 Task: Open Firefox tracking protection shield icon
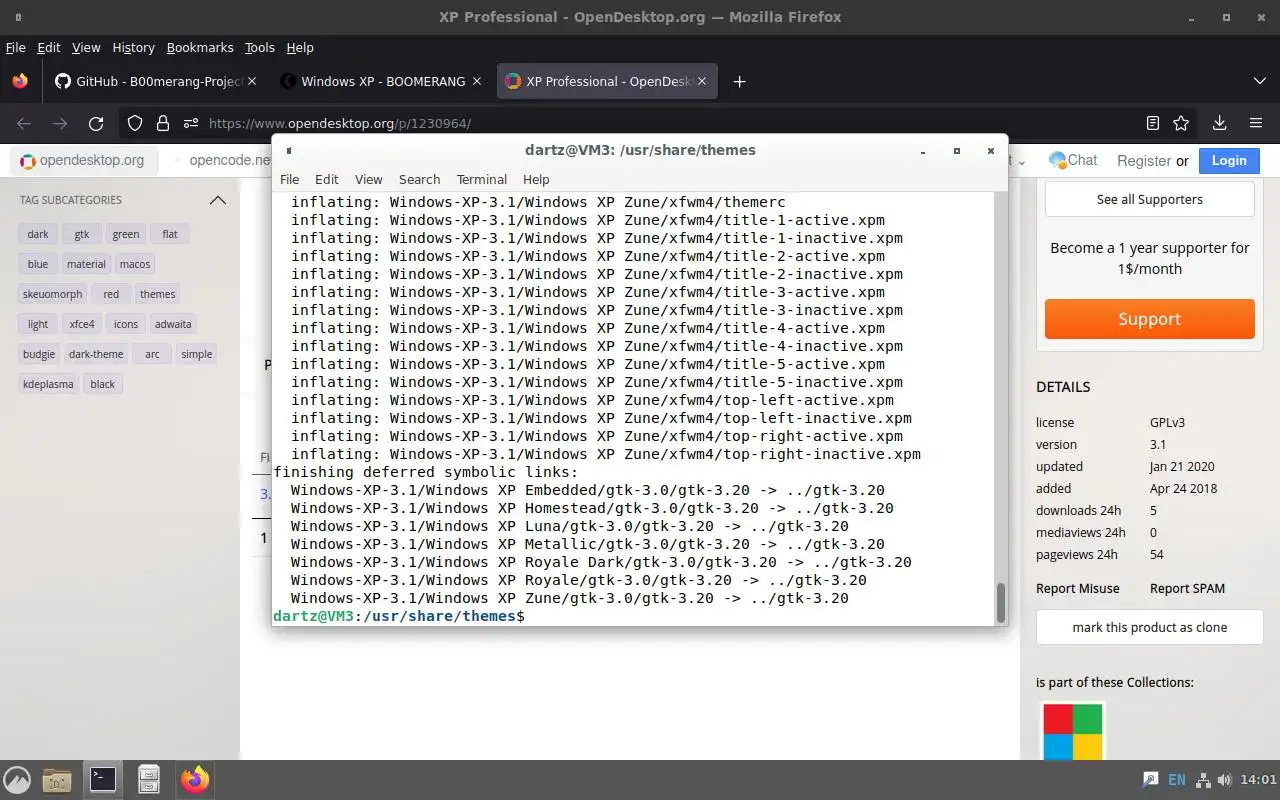click(x=135, y=123)
